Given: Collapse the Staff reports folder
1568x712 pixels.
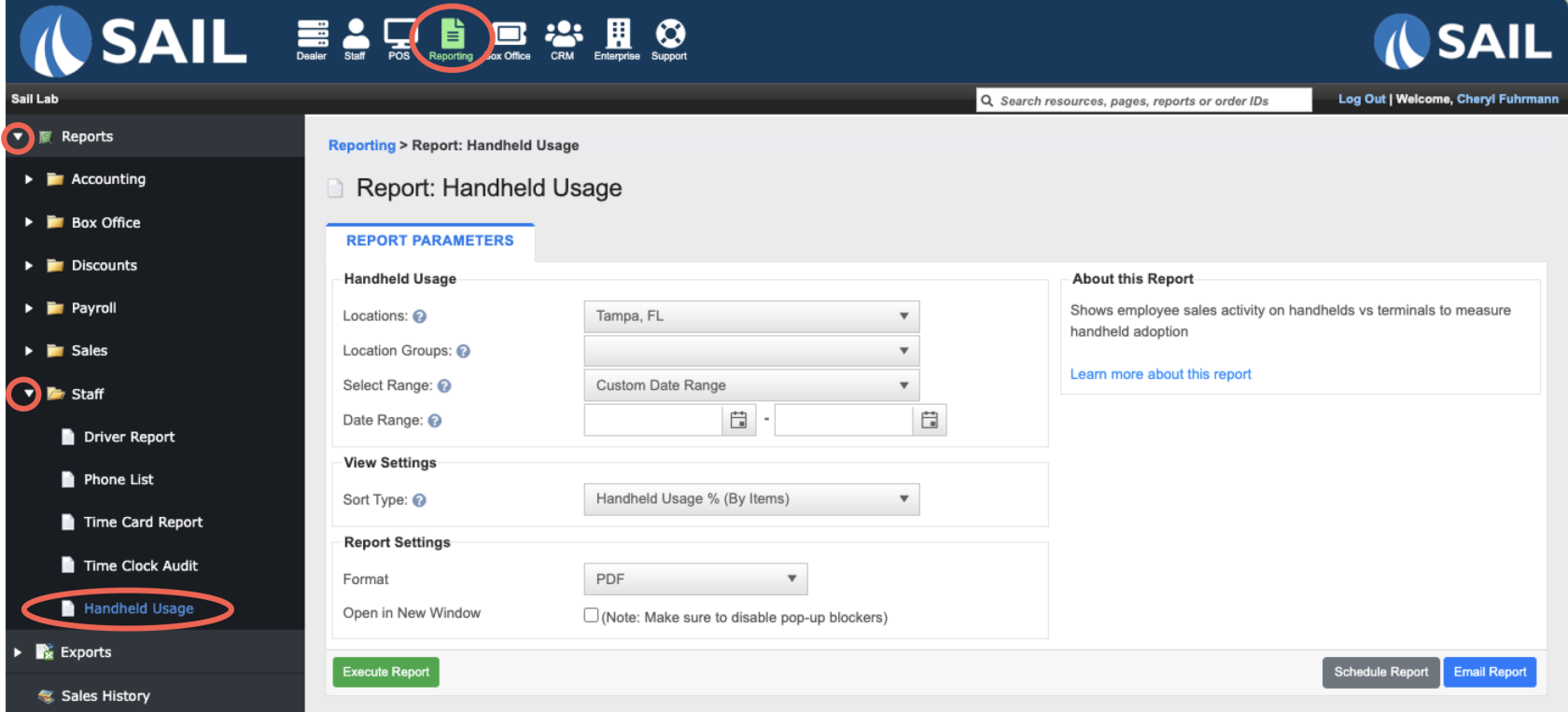Looking at the screenshot, I should tap(29, 394).
